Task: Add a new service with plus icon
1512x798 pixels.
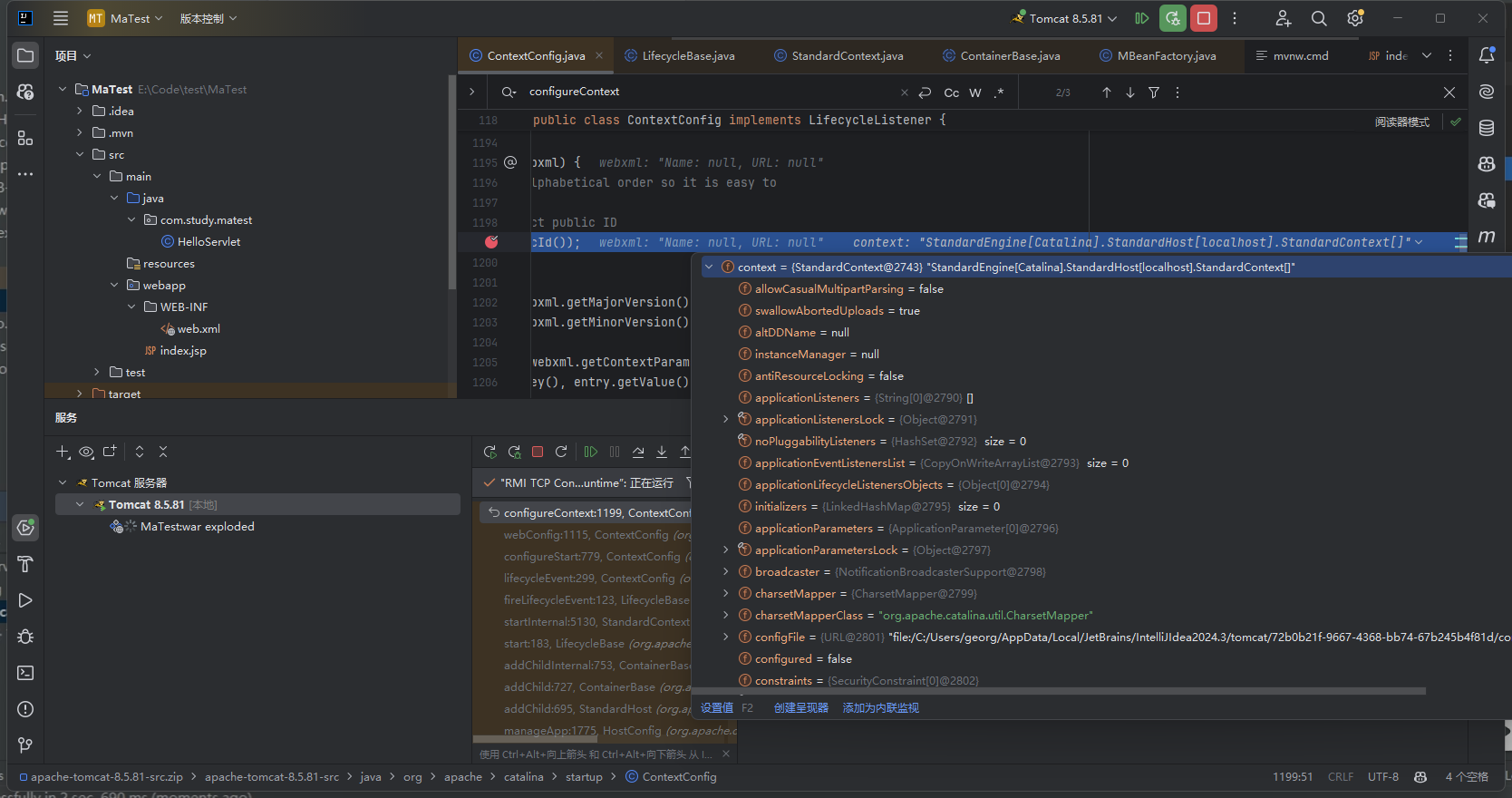Action: [x=63, y=452]
